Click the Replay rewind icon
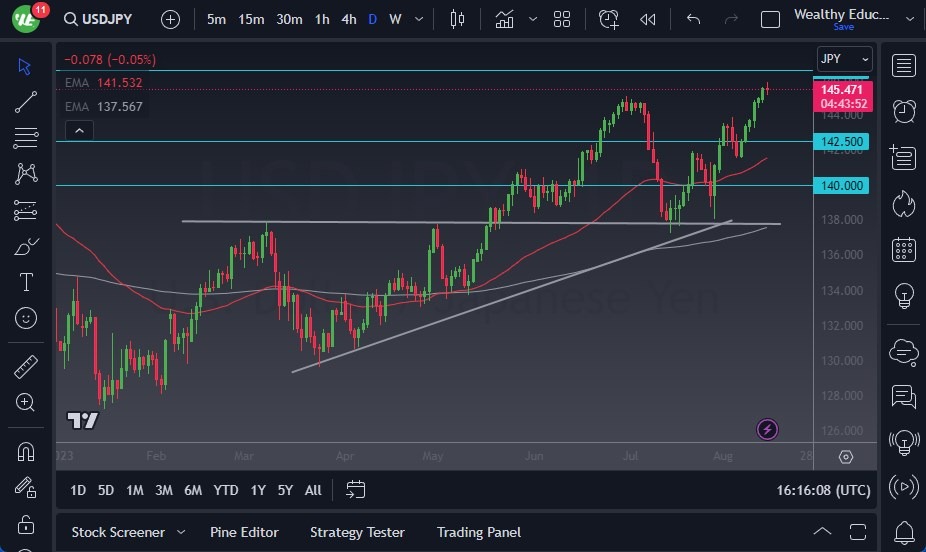This screenshot has width=926, height=552. [x=648, y=19]
